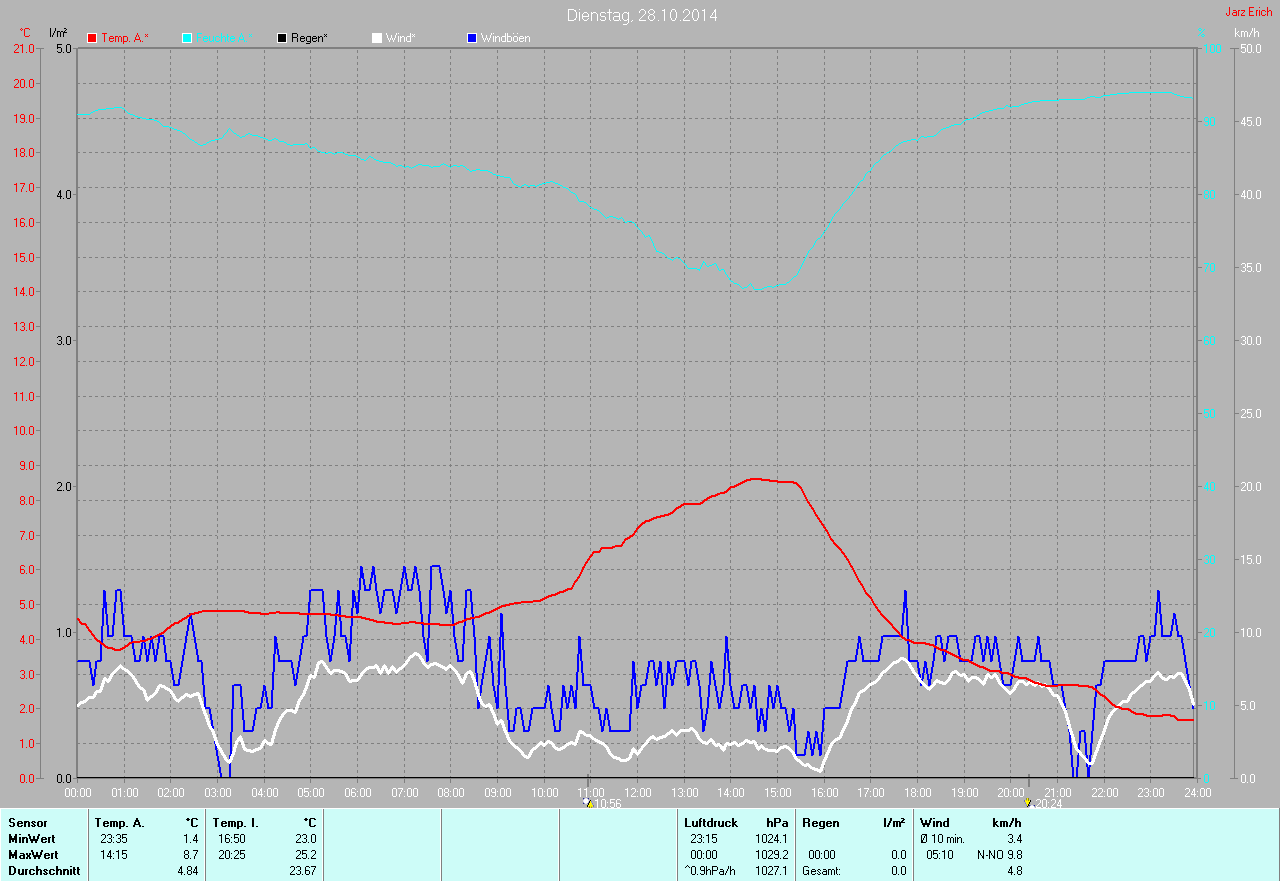
Task: Click the red Temp. A. legend swatch
Action: (x=93, y=38)
